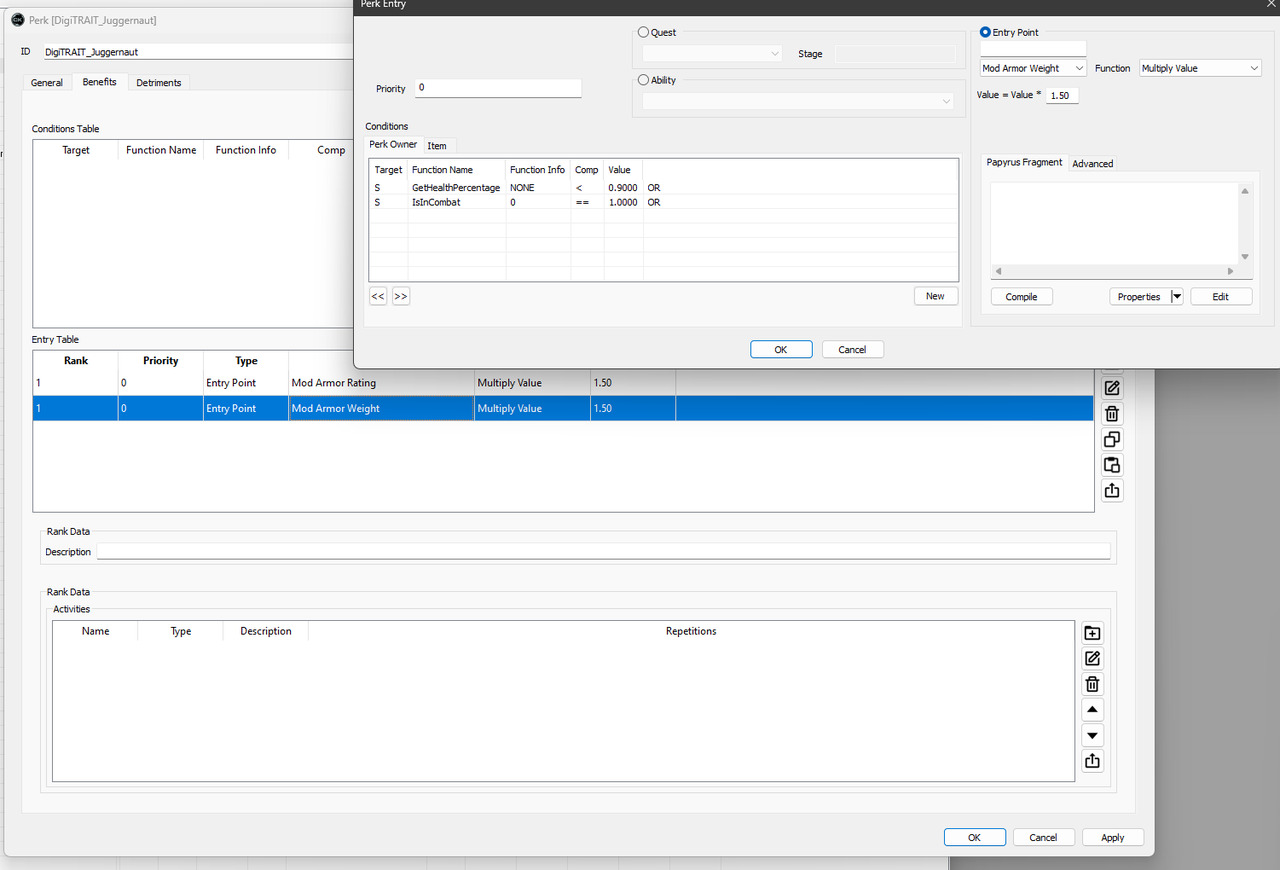This screenshot has height=870, width=1280.
Task: Click the Perk window's Creation Kit icon
Action: [17, 20]
